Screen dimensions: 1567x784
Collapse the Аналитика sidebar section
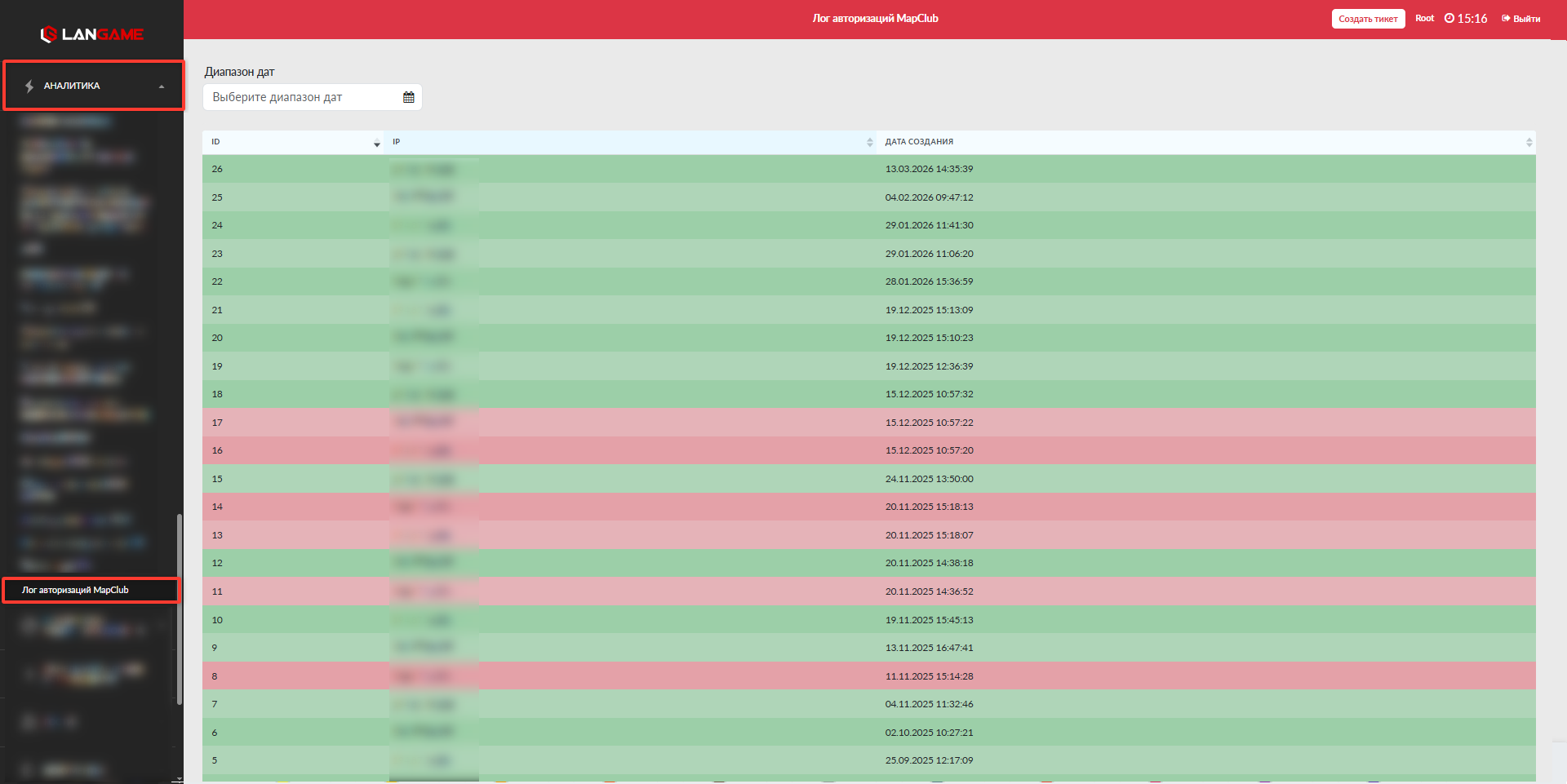click(x=95, y=86)
